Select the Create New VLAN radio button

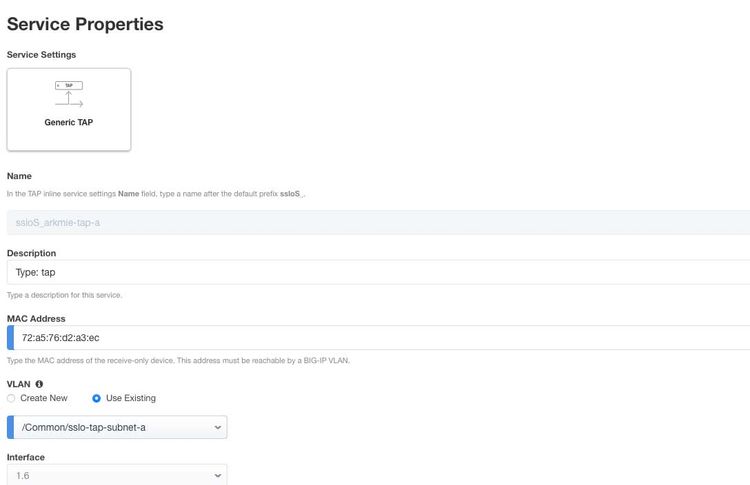(x=11, y=398)
